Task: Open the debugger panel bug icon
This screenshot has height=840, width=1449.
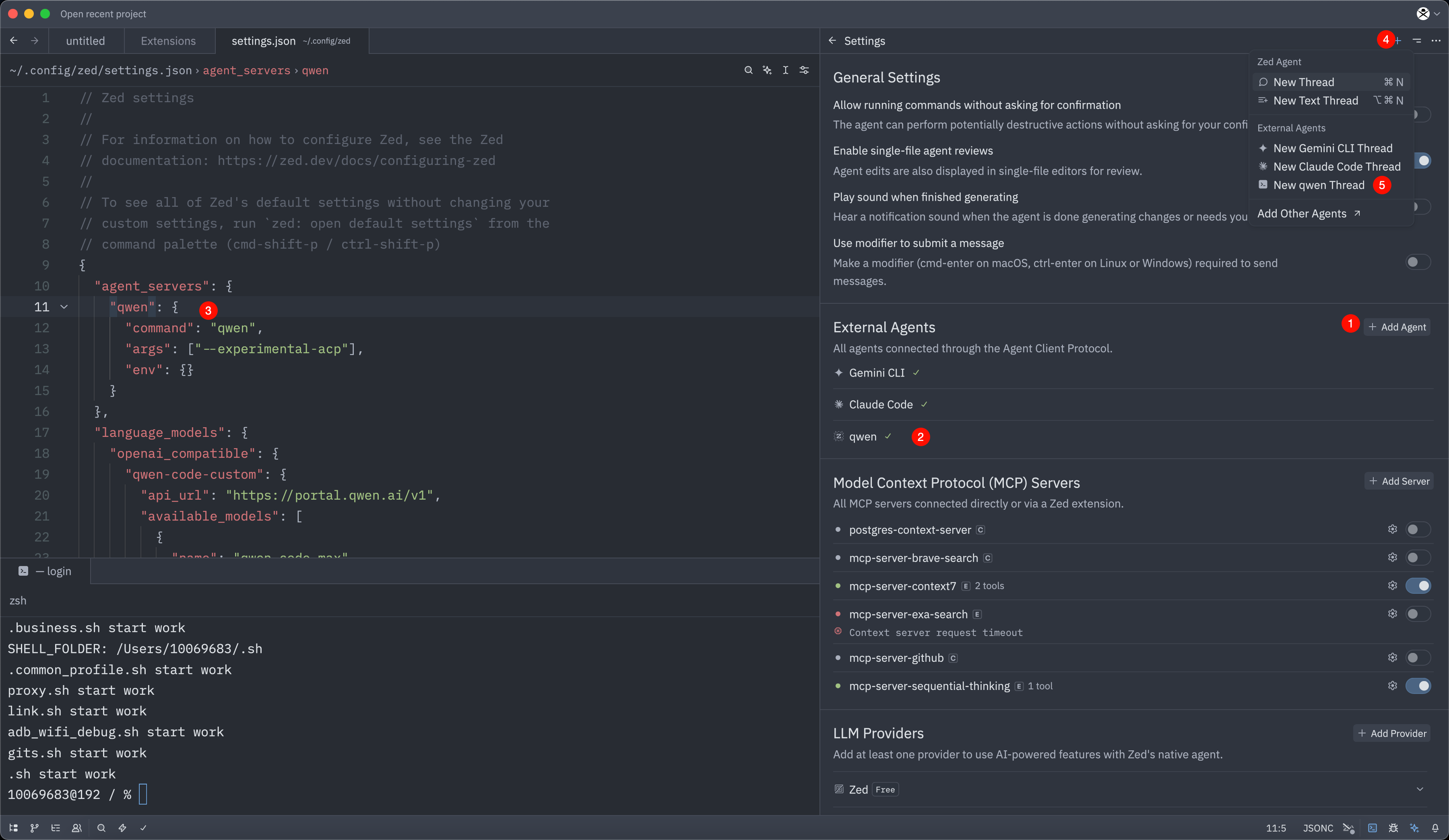Action: click(1393, 828)
